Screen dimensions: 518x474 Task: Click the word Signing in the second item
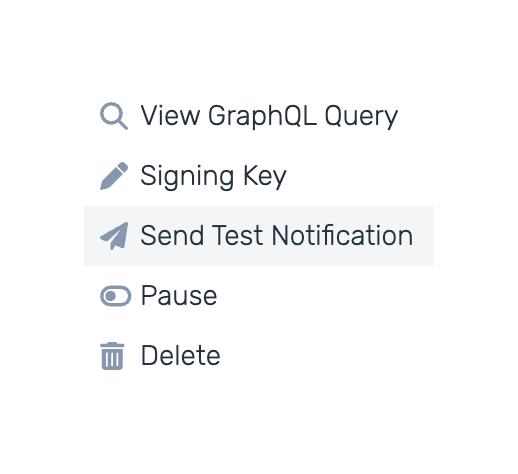pyautogui.click(x=187, y=176)
